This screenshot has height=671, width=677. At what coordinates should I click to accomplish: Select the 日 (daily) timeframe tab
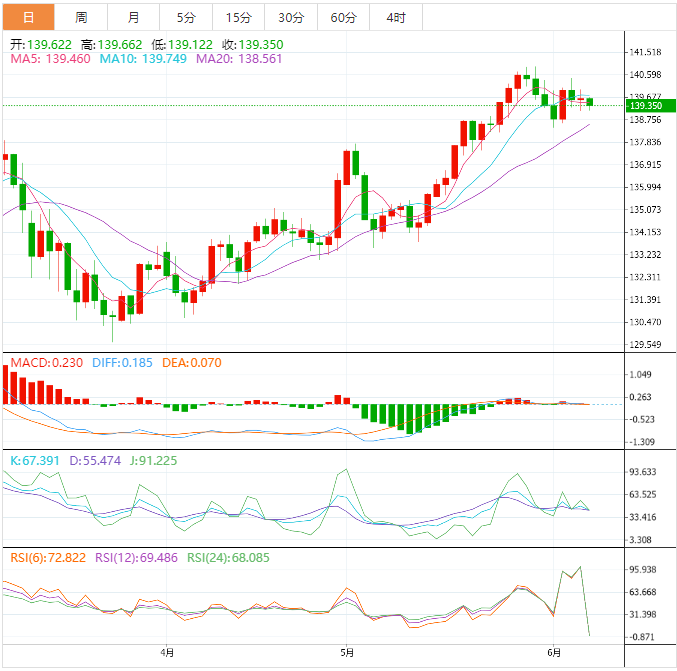coord(28,18)
